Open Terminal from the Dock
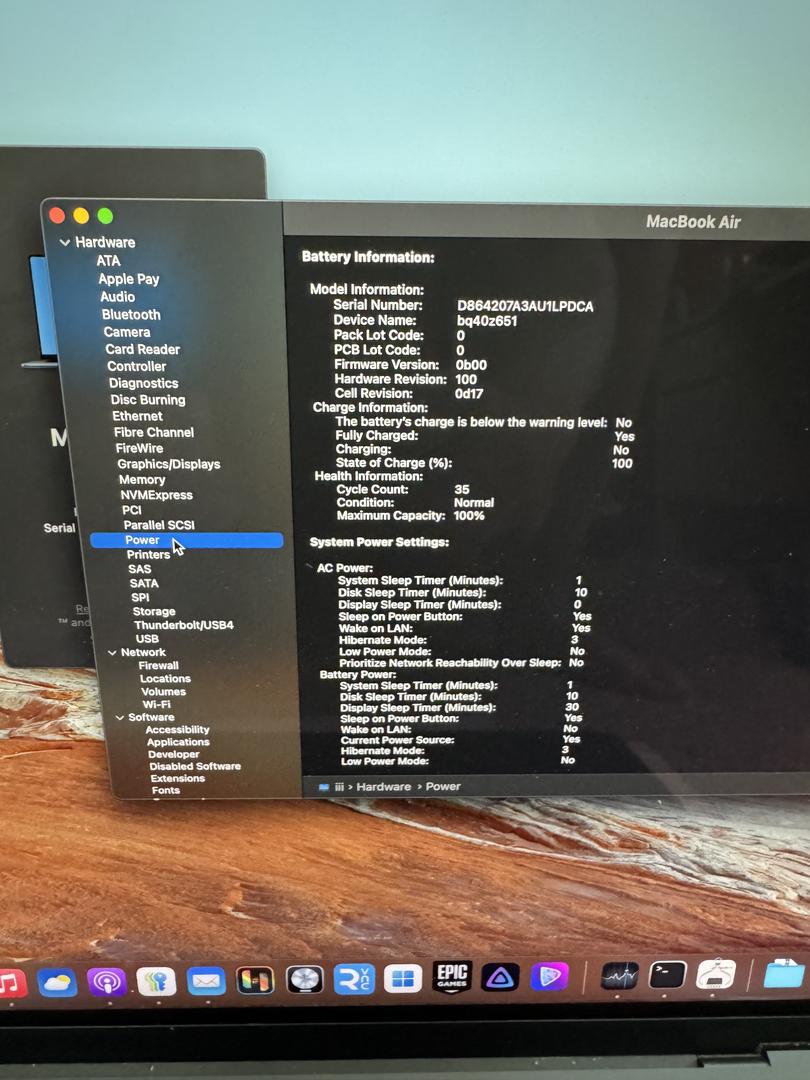The image size is (810, 1080). 667,975
